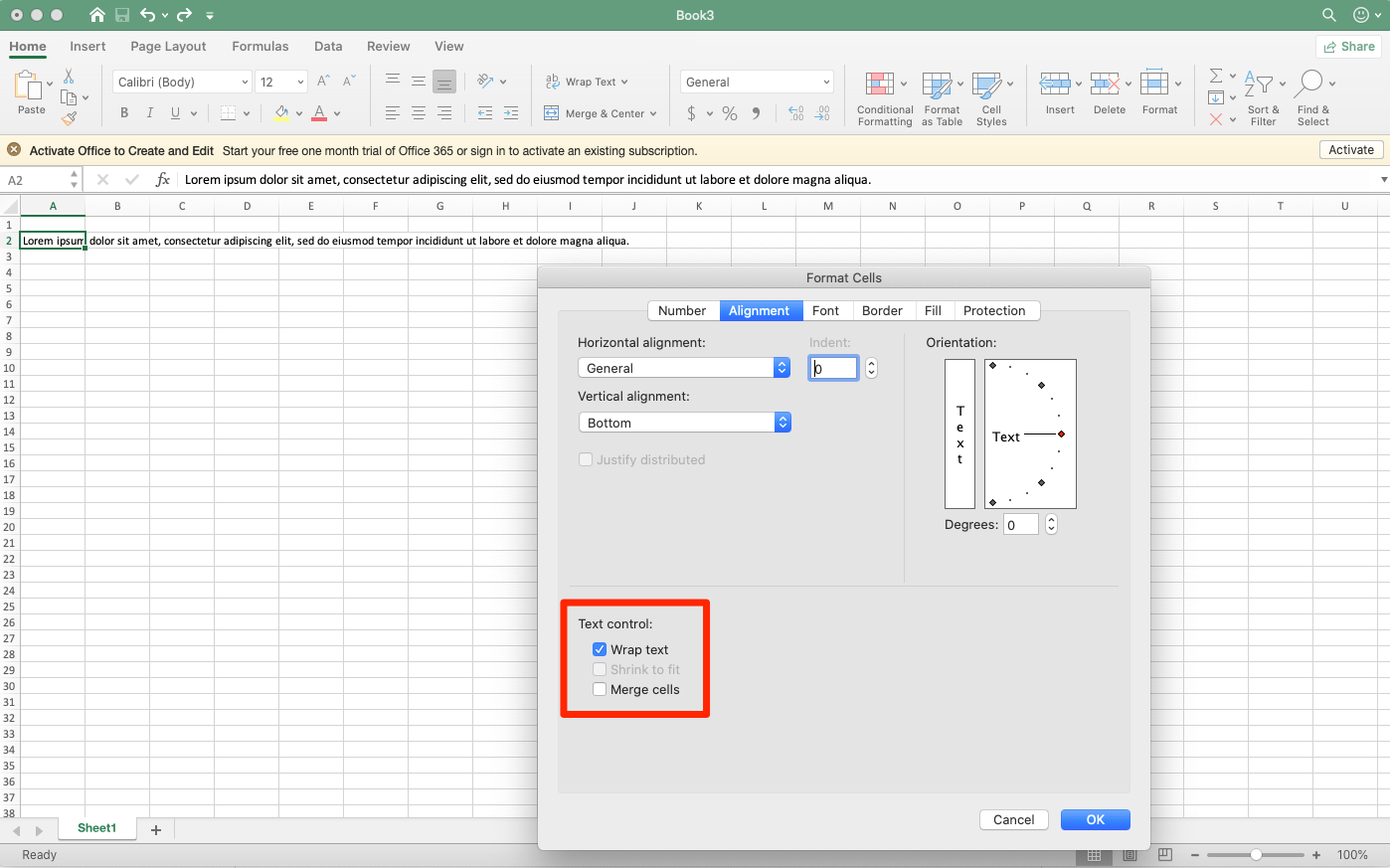Open the Horizontal alignment dropdown

click(x=683, y=367)
